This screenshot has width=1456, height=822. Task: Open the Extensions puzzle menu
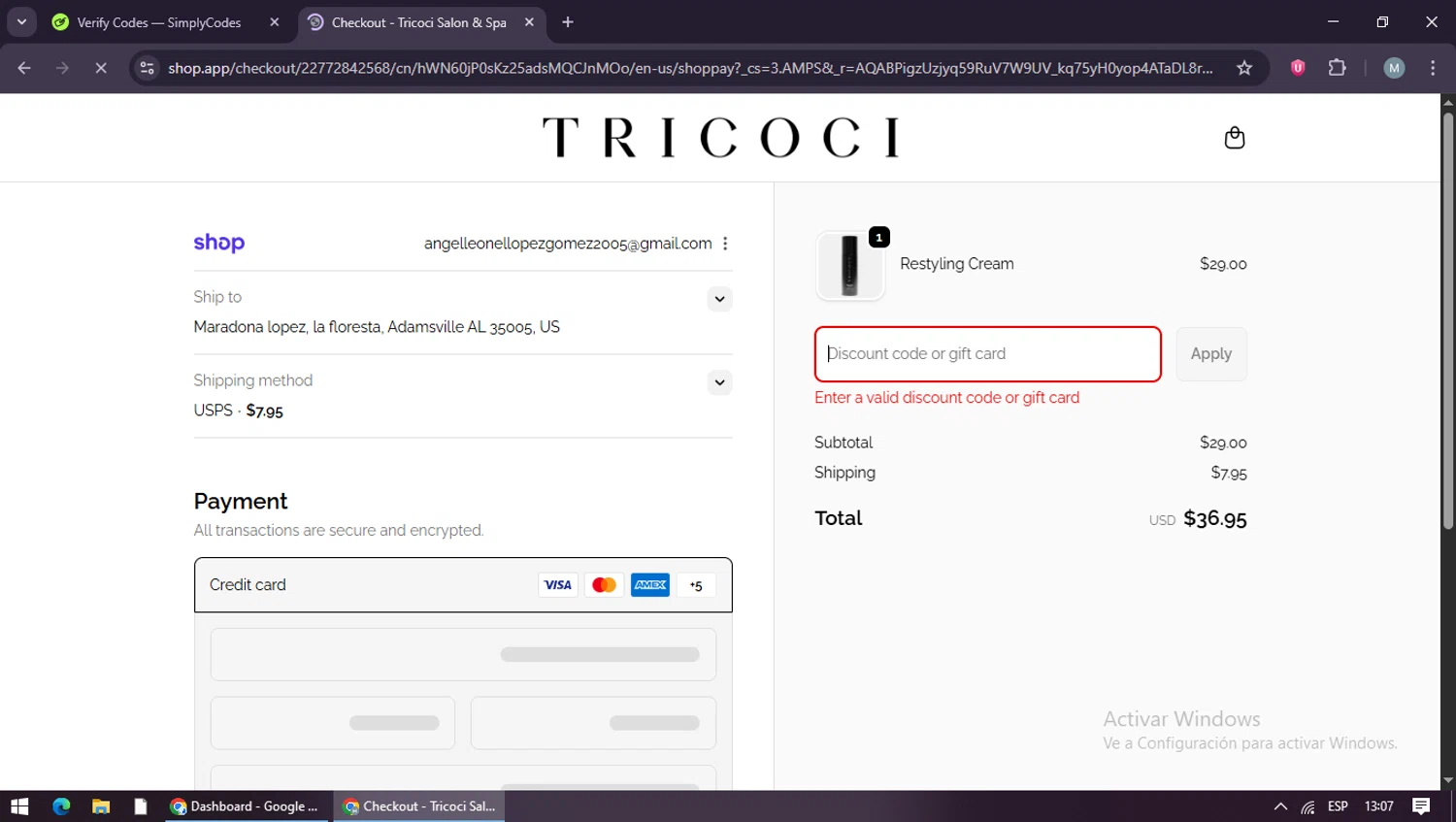1338,68
